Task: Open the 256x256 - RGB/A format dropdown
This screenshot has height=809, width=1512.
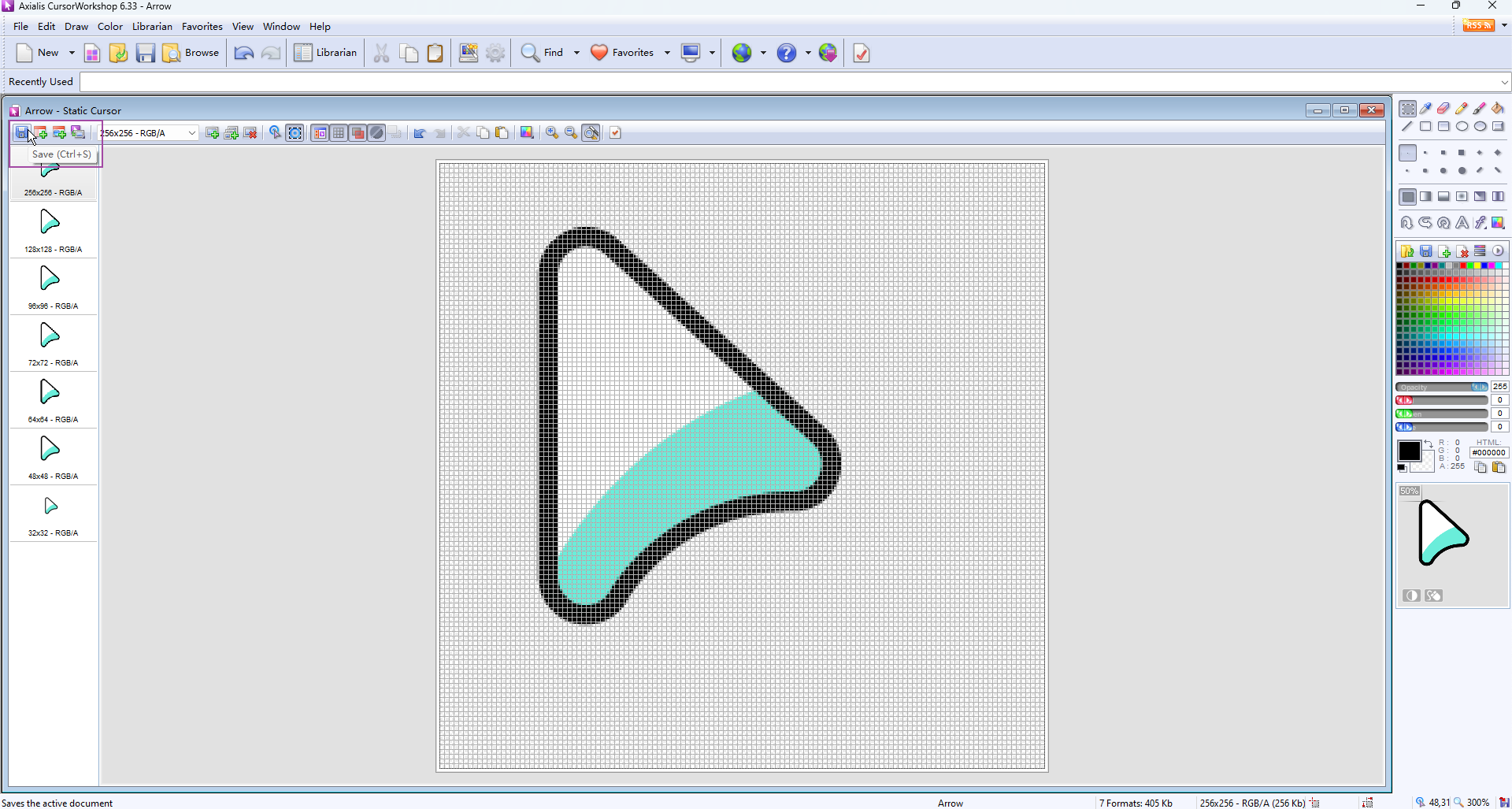Action: 191,133
